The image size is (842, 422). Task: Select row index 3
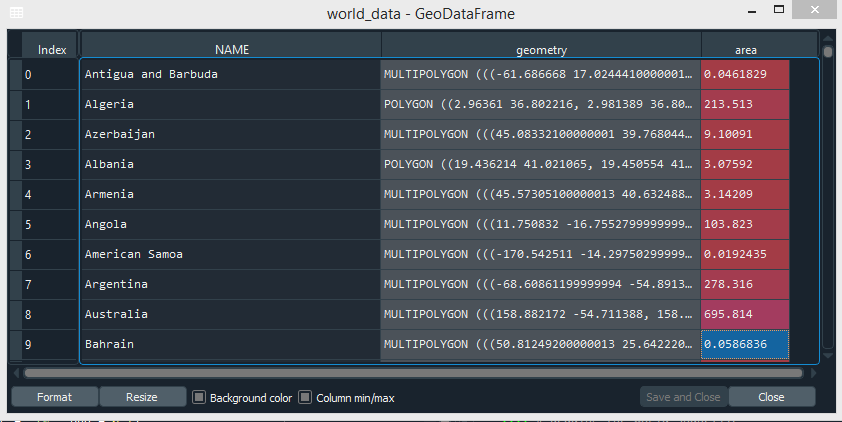pos(49,165)
